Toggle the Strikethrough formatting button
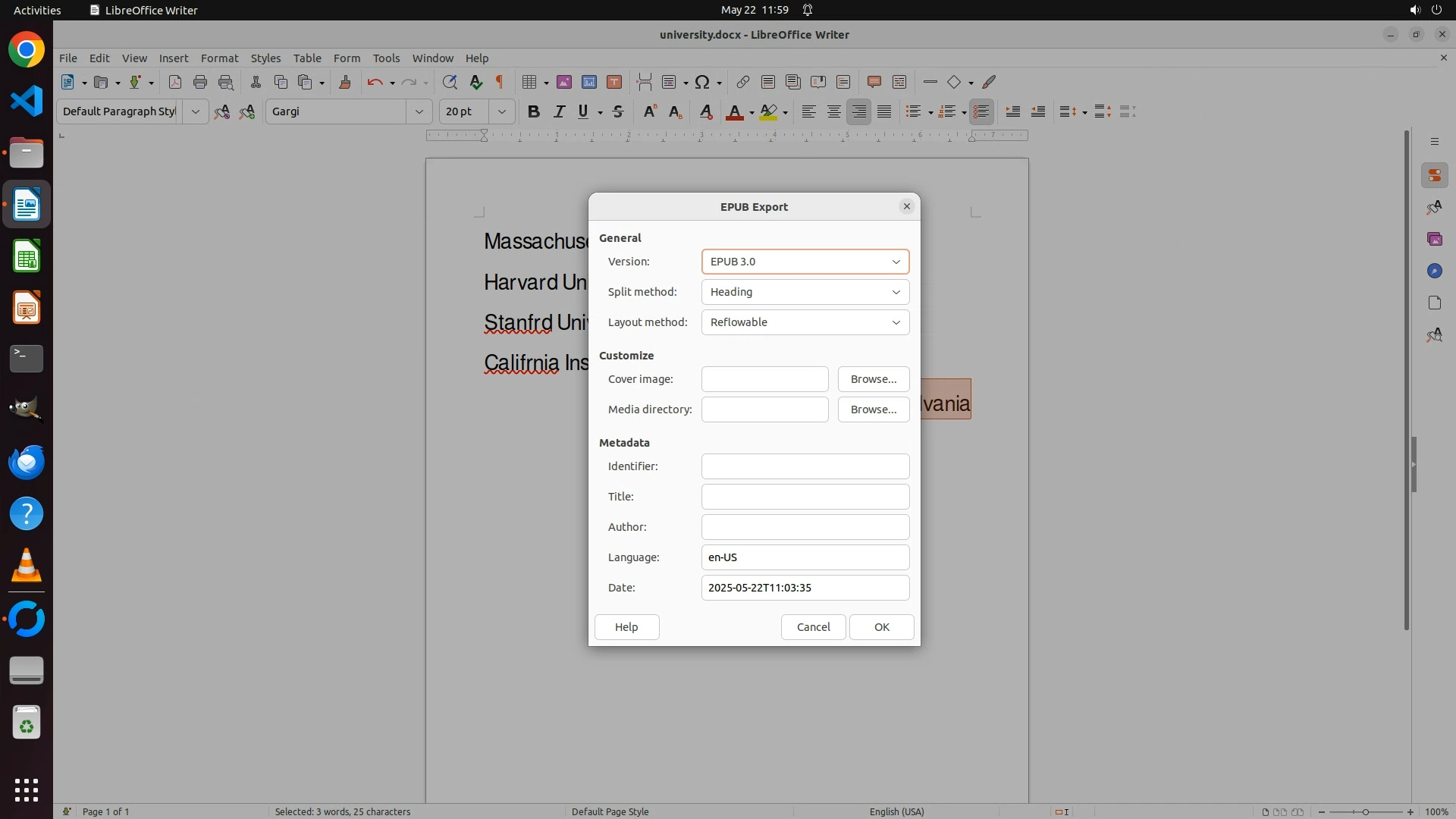Image resolution: width=1456 pixels, height=819 pixels. point(618,111)
